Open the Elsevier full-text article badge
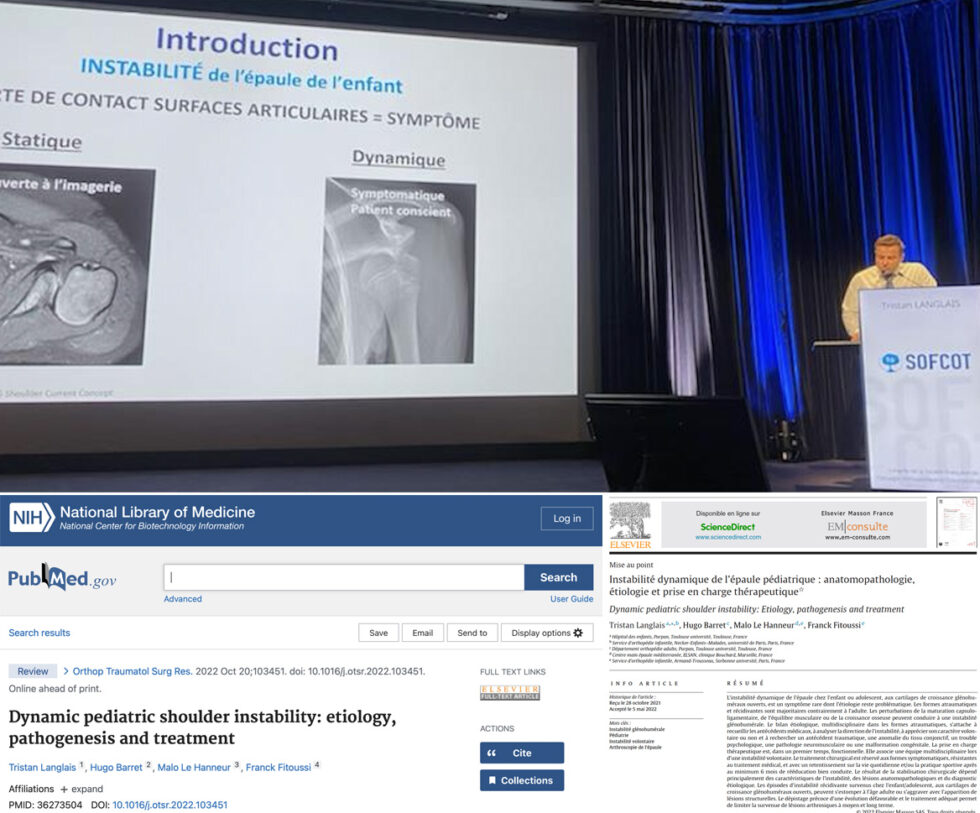Screen dimensions: 980x813 pyautogui.click(x=510, y=693)
